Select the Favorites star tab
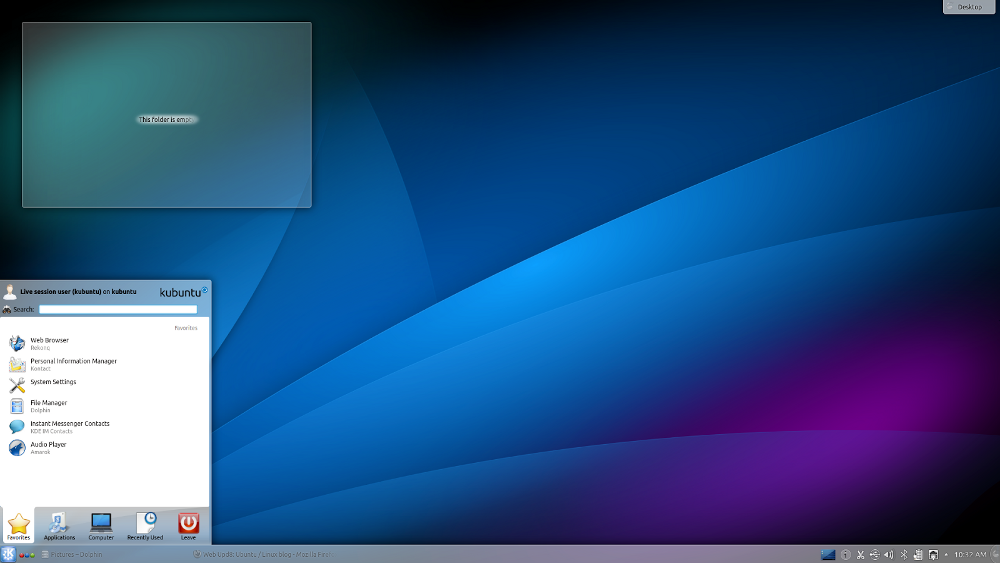 (x=18, y=526)
